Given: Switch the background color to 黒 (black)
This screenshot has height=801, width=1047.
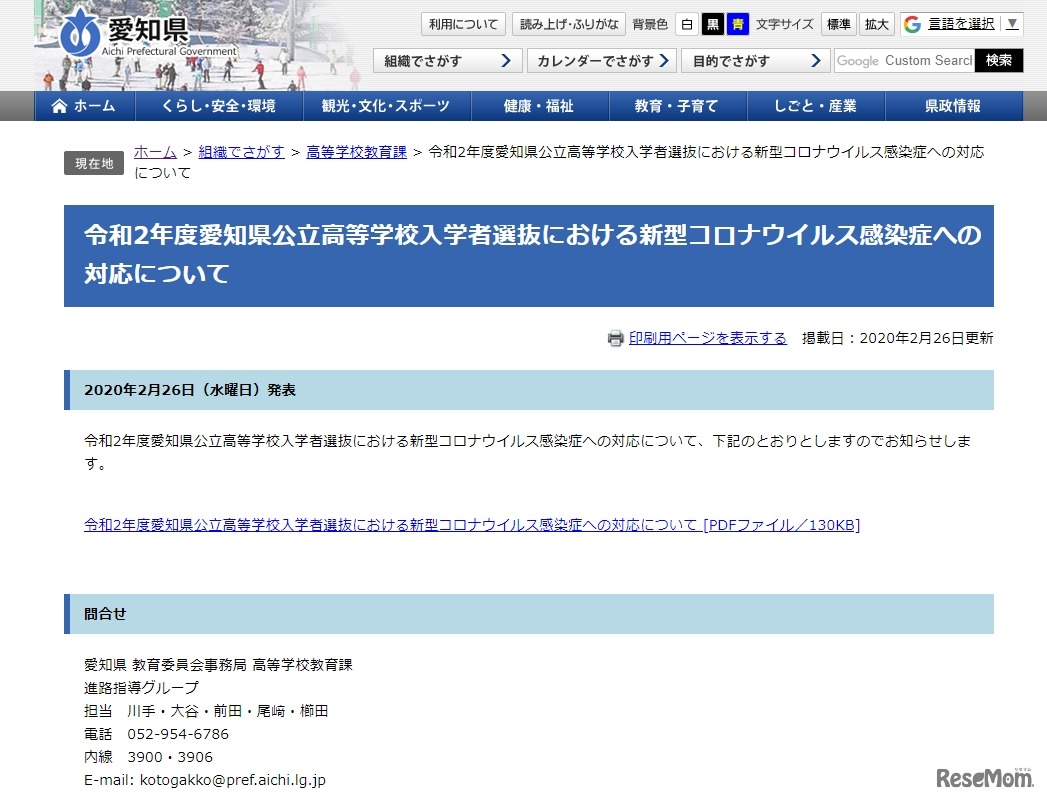Looking at the screenshot, I should [712, 24].
